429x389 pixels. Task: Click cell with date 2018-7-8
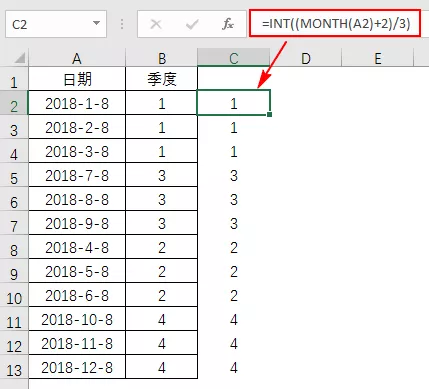pyautogui.click(x=77, y=175)
